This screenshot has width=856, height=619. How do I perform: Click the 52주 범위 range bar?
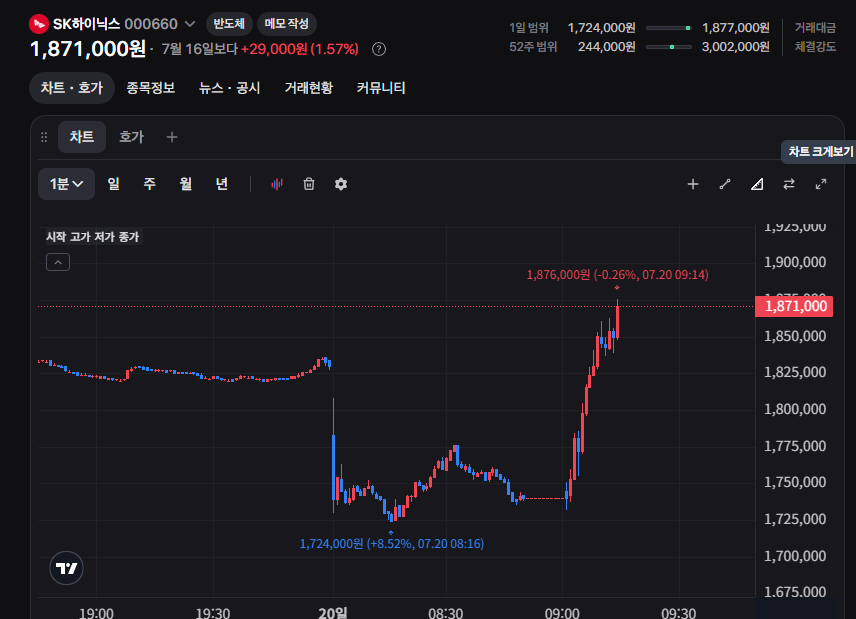click(x=669, y=47)
